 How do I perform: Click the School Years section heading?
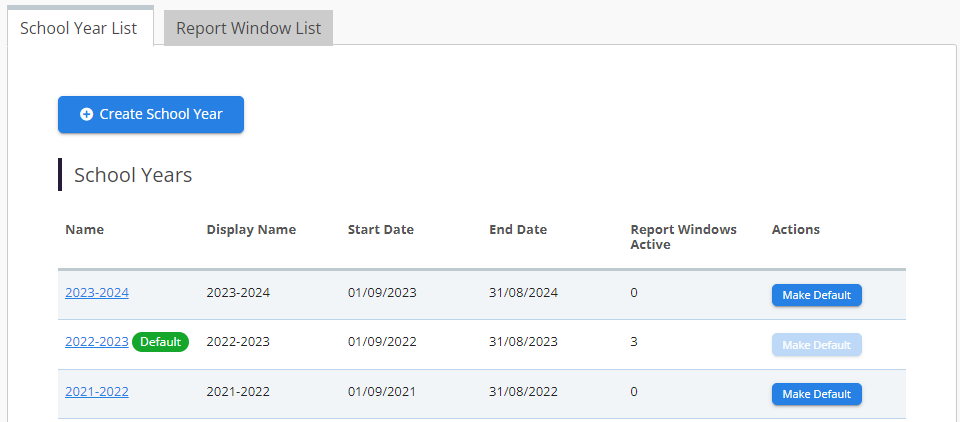[133, 175]
